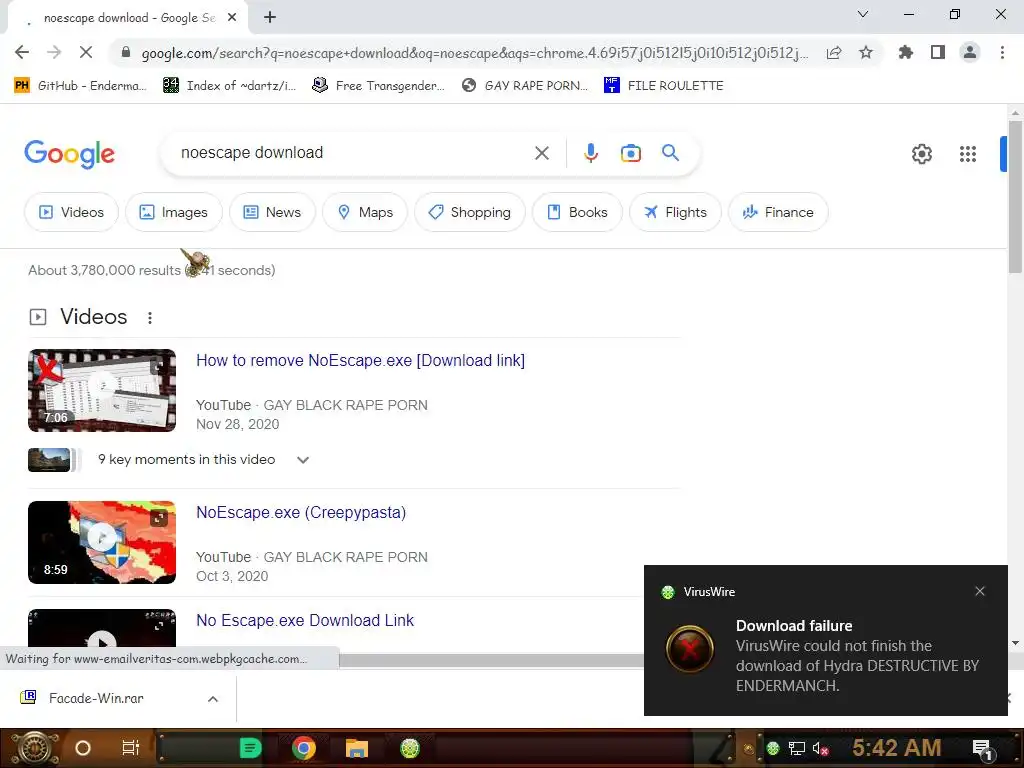Click the 5:42 AM taskbar clock

point(896,748)
